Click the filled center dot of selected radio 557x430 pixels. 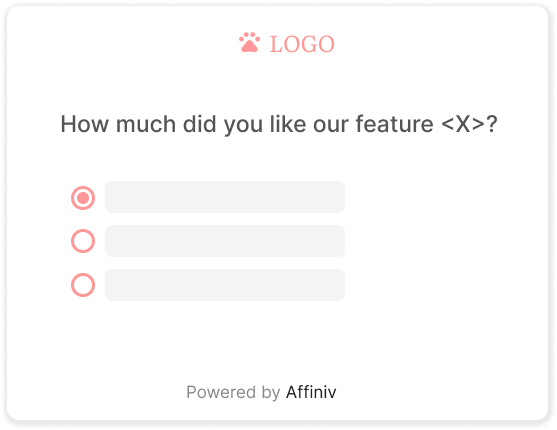click(83, 198)
